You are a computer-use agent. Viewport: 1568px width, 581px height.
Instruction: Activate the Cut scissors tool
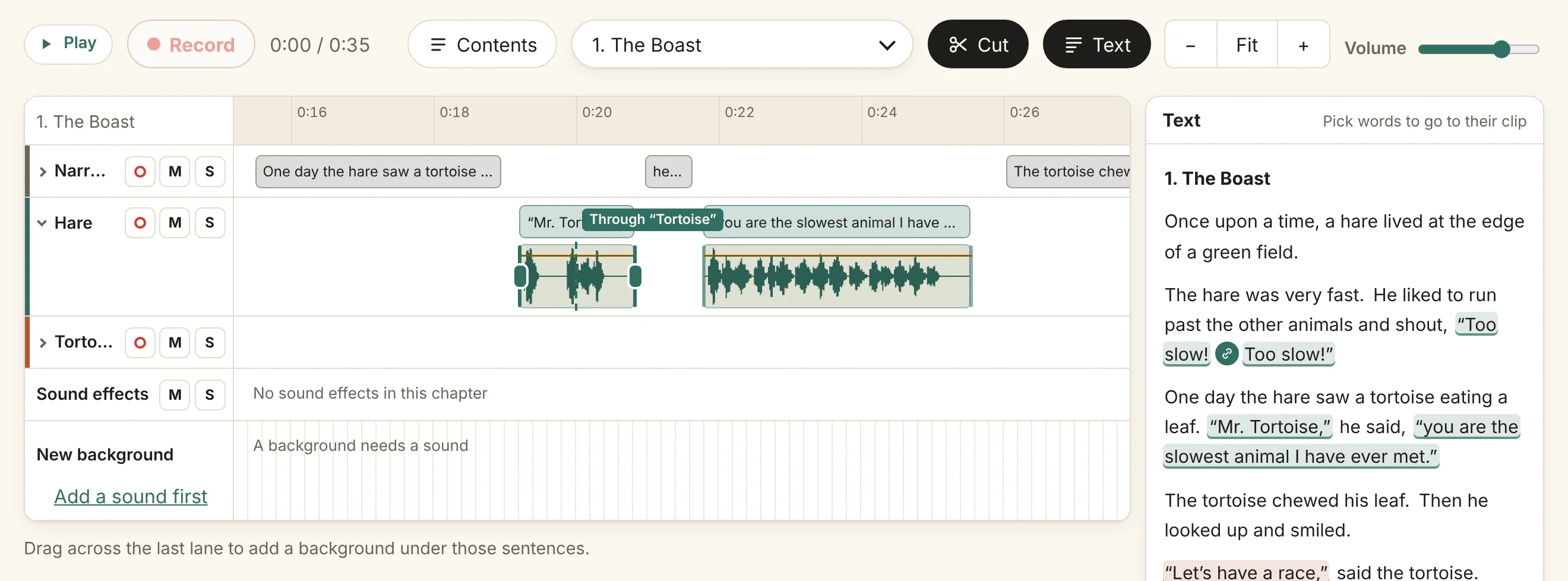click(x=978, y=44)
